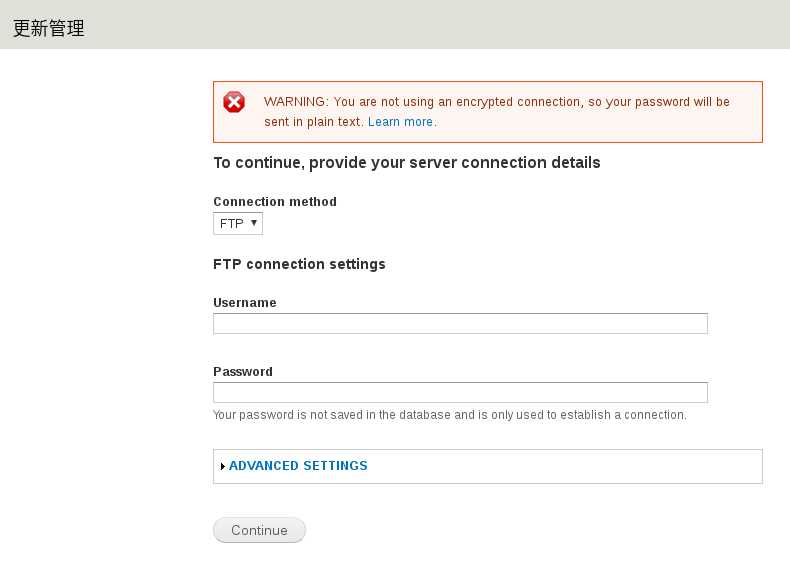Click the password not saved description text
The image size is (790, 579).
click(x=449, y=415)
